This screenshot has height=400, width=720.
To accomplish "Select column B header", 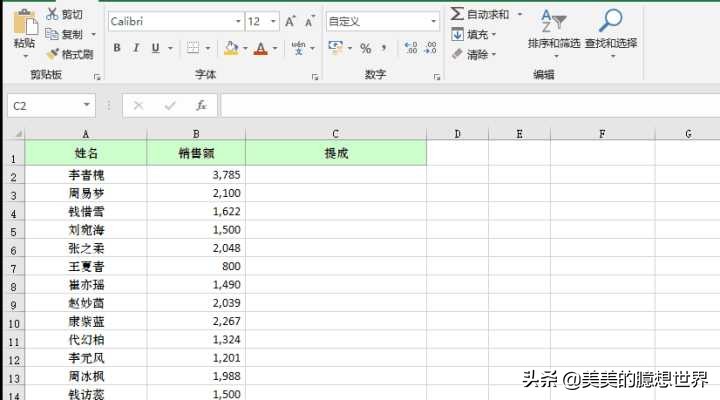I will [196, 134].
